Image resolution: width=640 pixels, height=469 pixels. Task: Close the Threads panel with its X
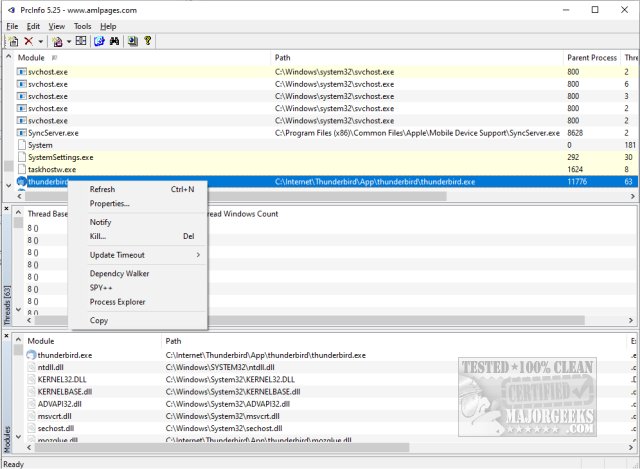[x=7, y=207]
